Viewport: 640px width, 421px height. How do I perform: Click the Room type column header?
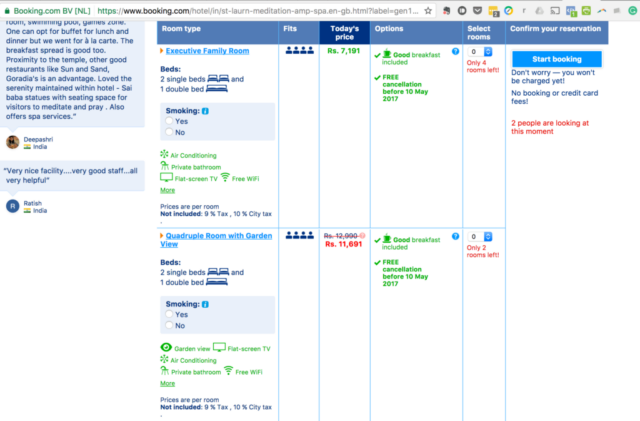click(x=218, y=33)
